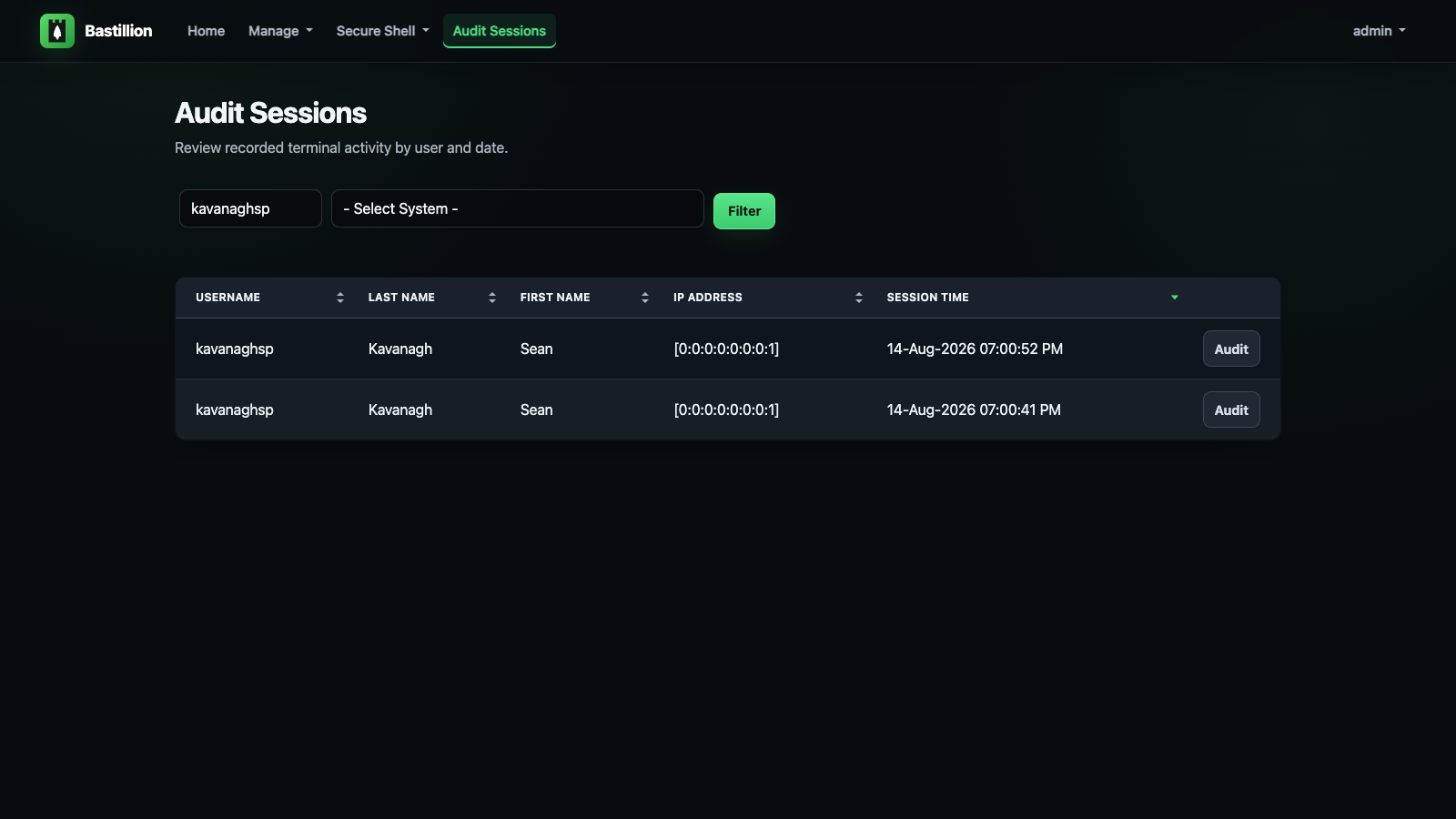Screen dimensions: 1456x819
Task: Open the Manage dropdown menu
Action: click(280, 31)
